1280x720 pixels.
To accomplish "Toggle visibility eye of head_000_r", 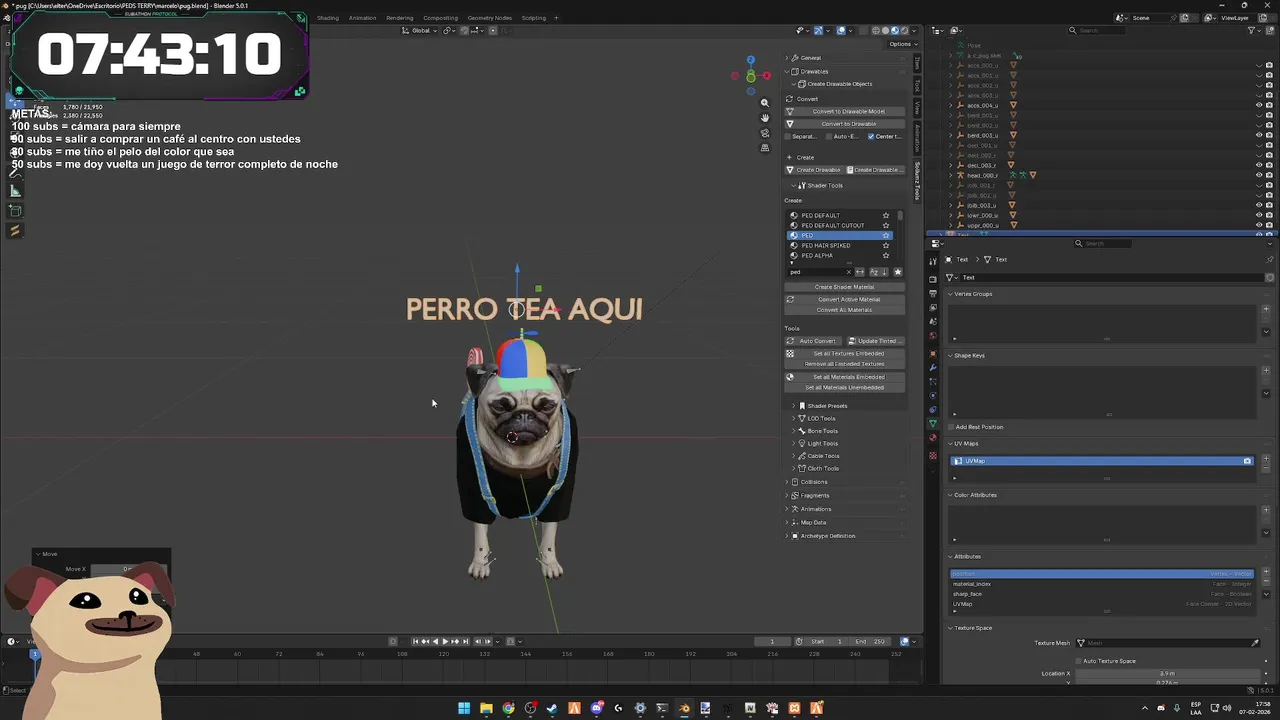I will point(1259,175).
